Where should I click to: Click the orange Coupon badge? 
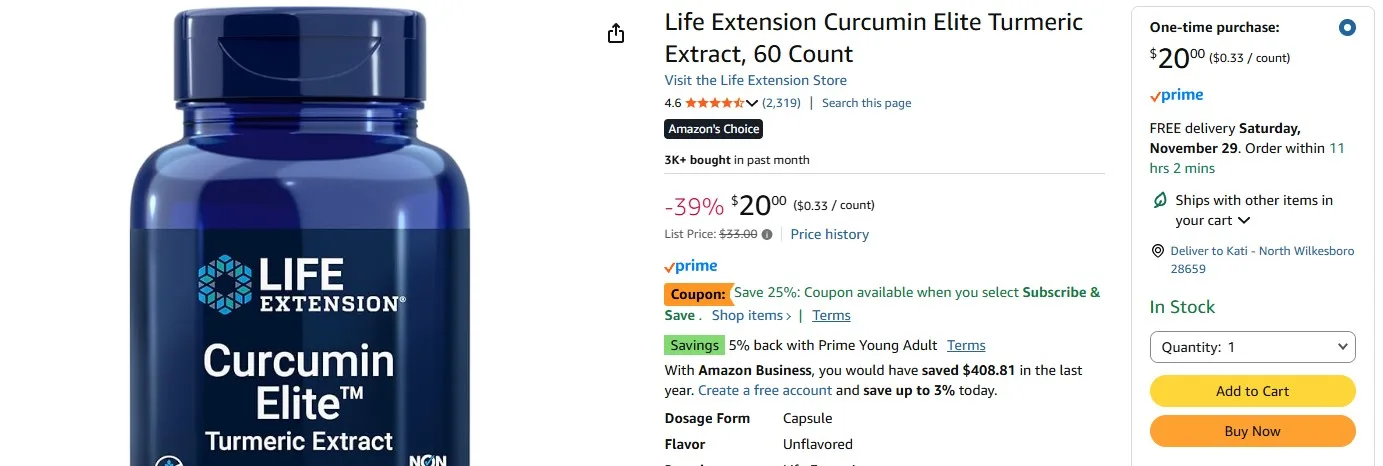coord(698,294)
